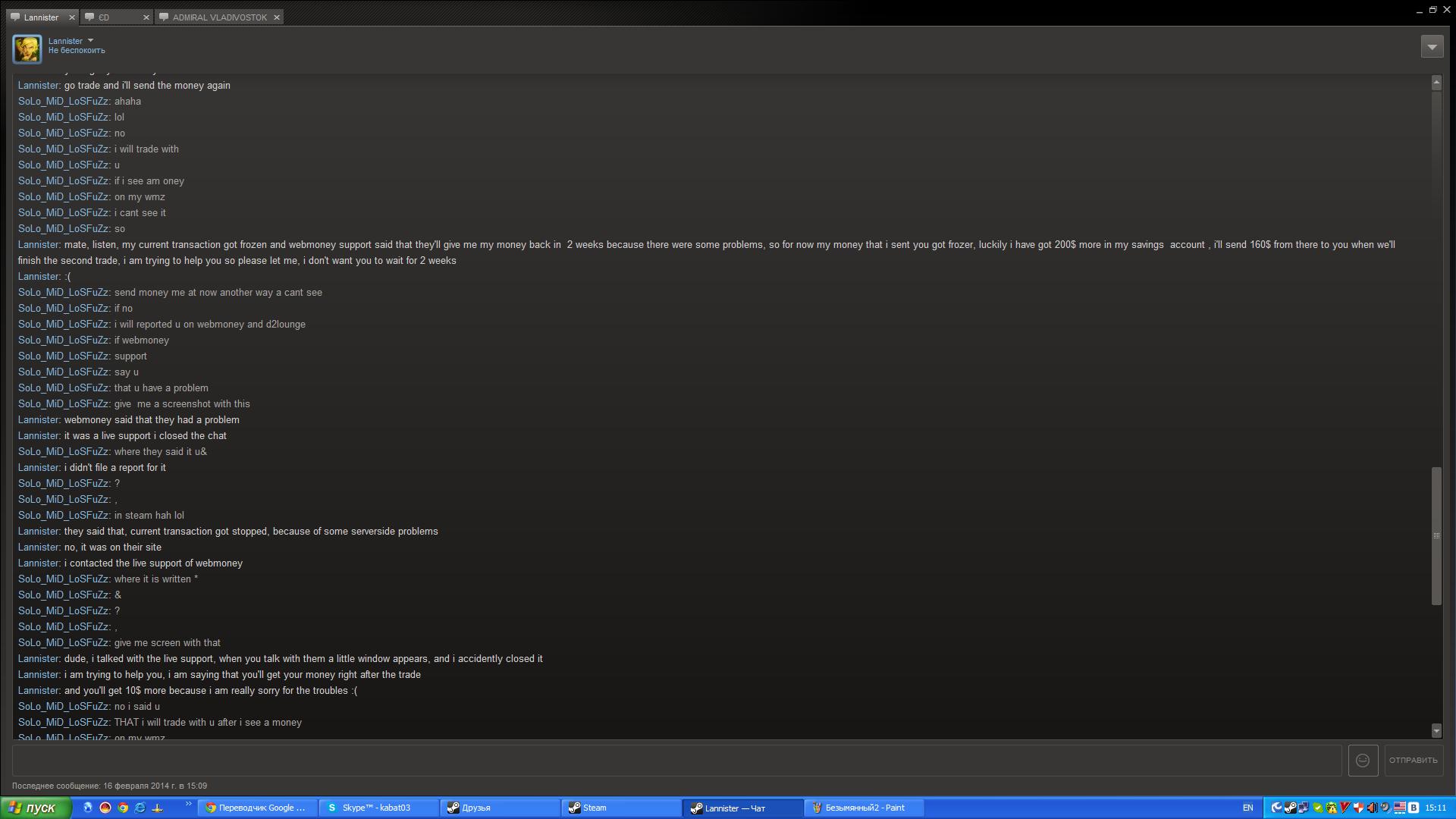Switch to the ADMIRAL VLADIVOSTOK tab
This screenshot has height=819, width=1456.
218,17
